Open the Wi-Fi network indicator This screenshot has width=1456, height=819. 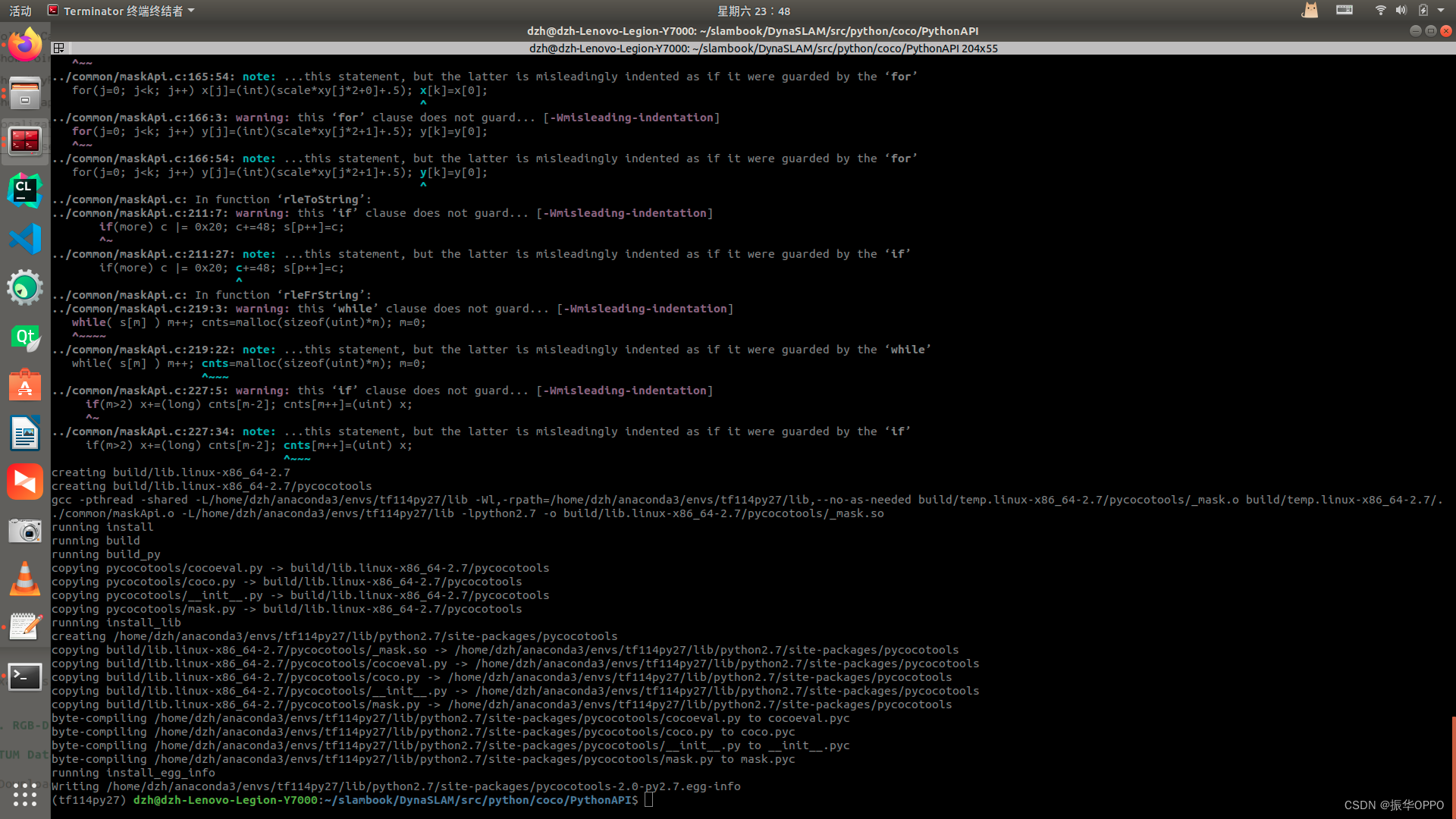click(1380, 11)
